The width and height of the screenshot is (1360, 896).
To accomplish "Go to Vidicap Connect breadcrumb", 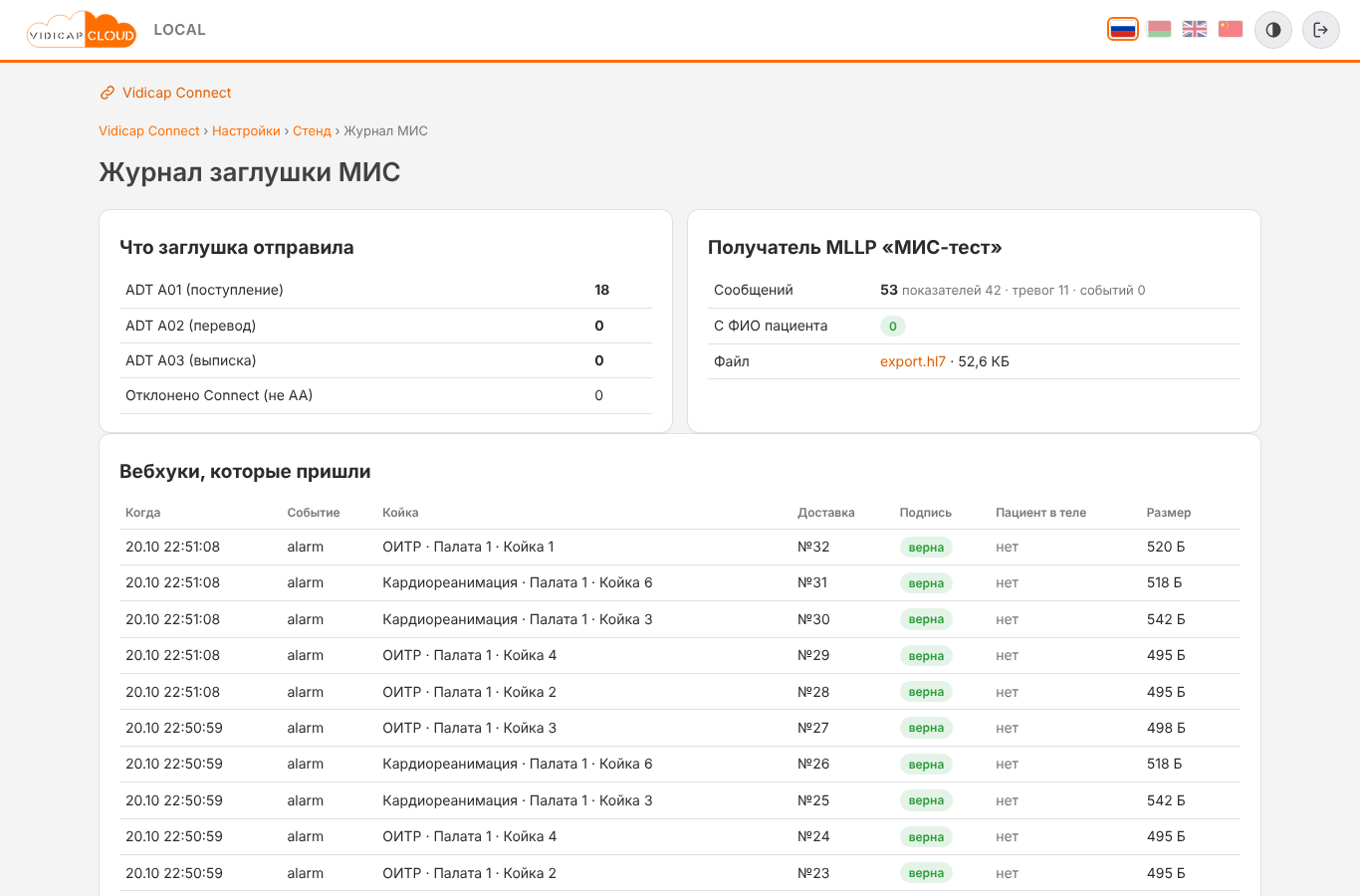I will (x=149, y=131).
